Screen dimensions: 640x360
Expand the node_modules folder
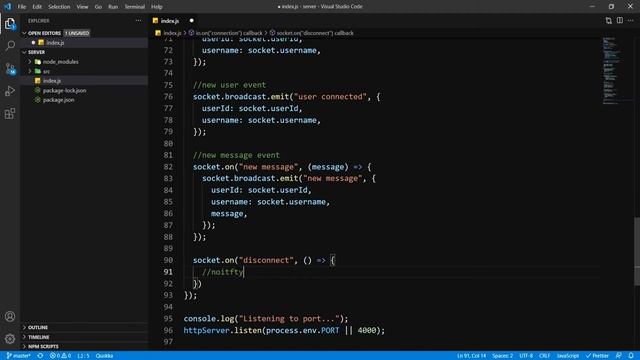pyautogui.click(x=30, y=62)
